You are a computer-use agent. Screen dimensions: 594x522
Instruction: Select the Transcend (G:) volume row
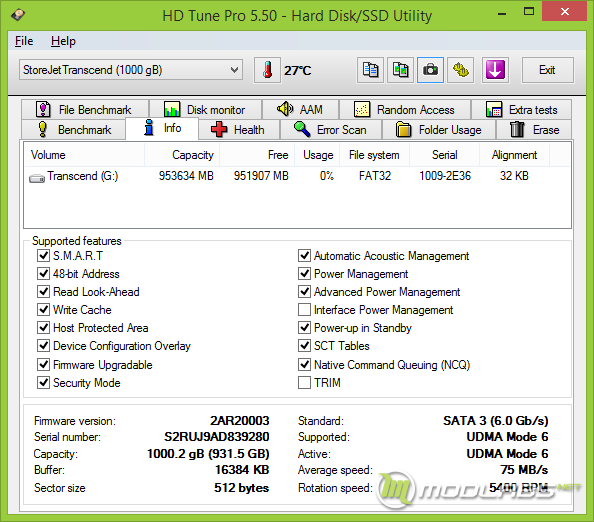pyautogui.click(x=298, y=176)
